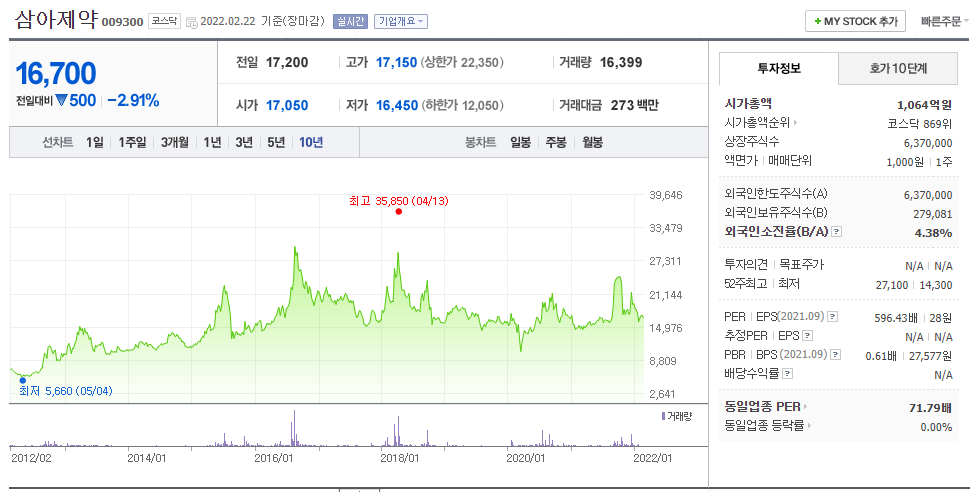Image resolution: width=975 pixels, height=492 pixels.
Task: Click the help icon next to 외국인소진율(B/A)
Action: point(836,232)
